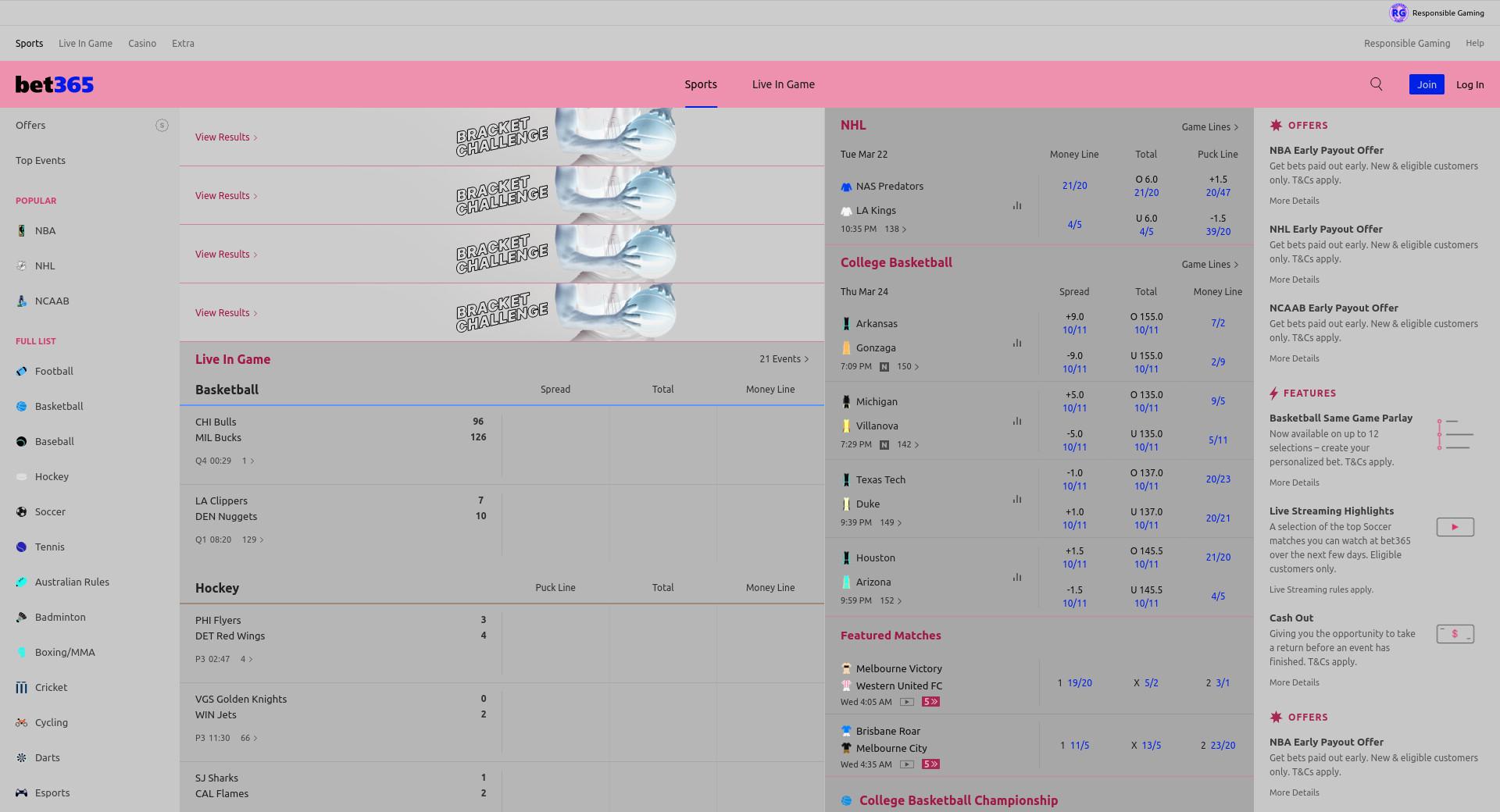
Task: Click the Football icon in full list
Action: click(22, 371)
